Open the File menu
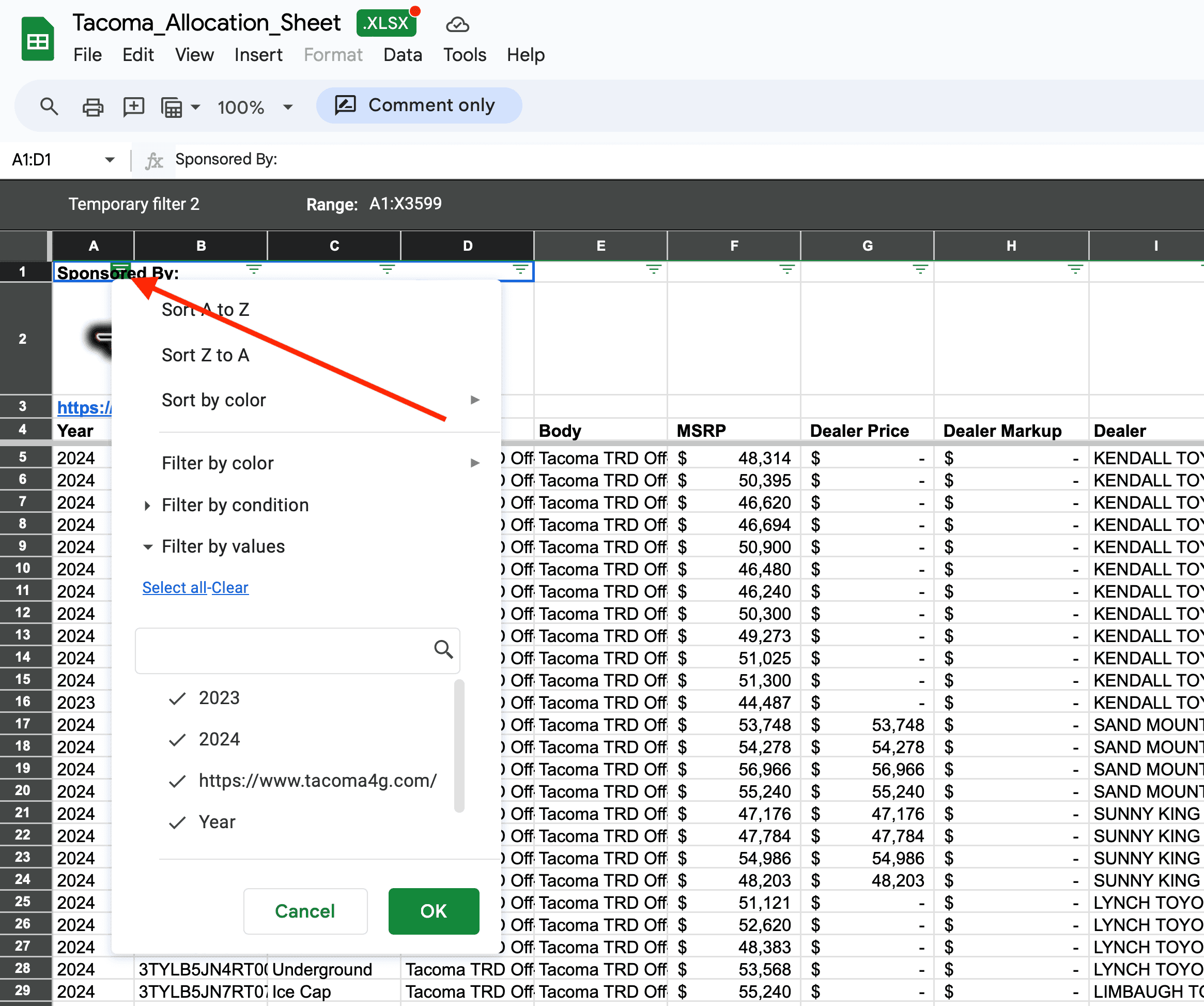The height and width of the screenshot is (1006, 1204). pyautogui.click(x=87, y=55)
